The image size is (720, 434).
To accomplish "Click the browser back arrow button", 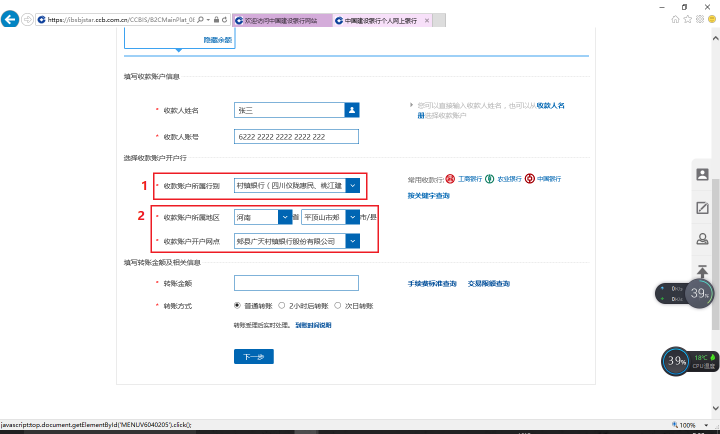I will [x=11, y=19].
